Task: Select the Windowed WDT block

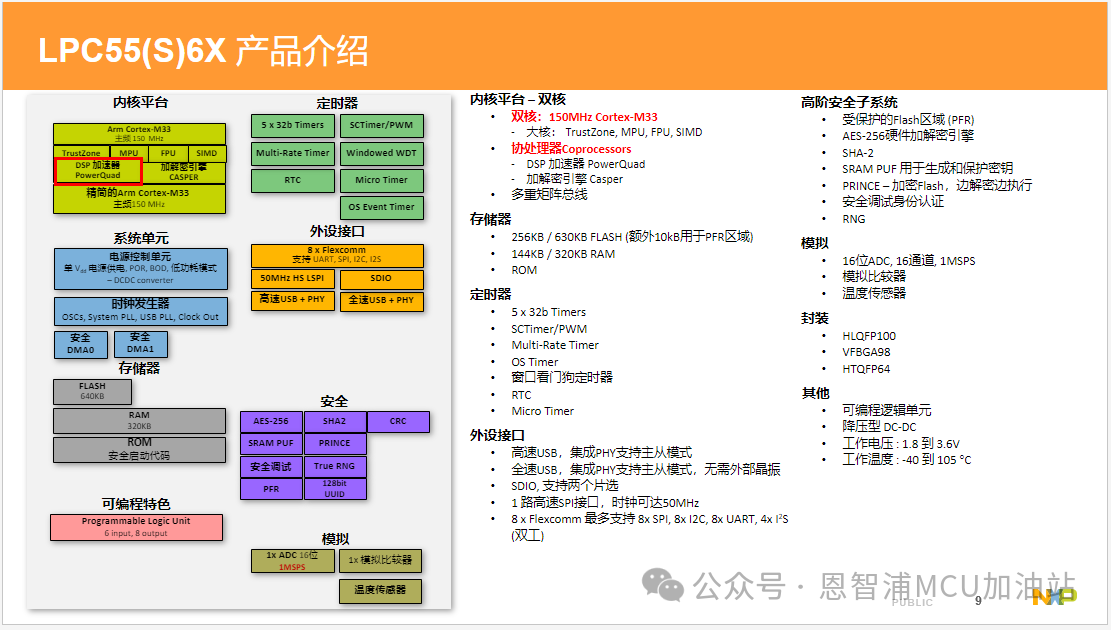Action: pyautogui.click(x=381, y=153)
